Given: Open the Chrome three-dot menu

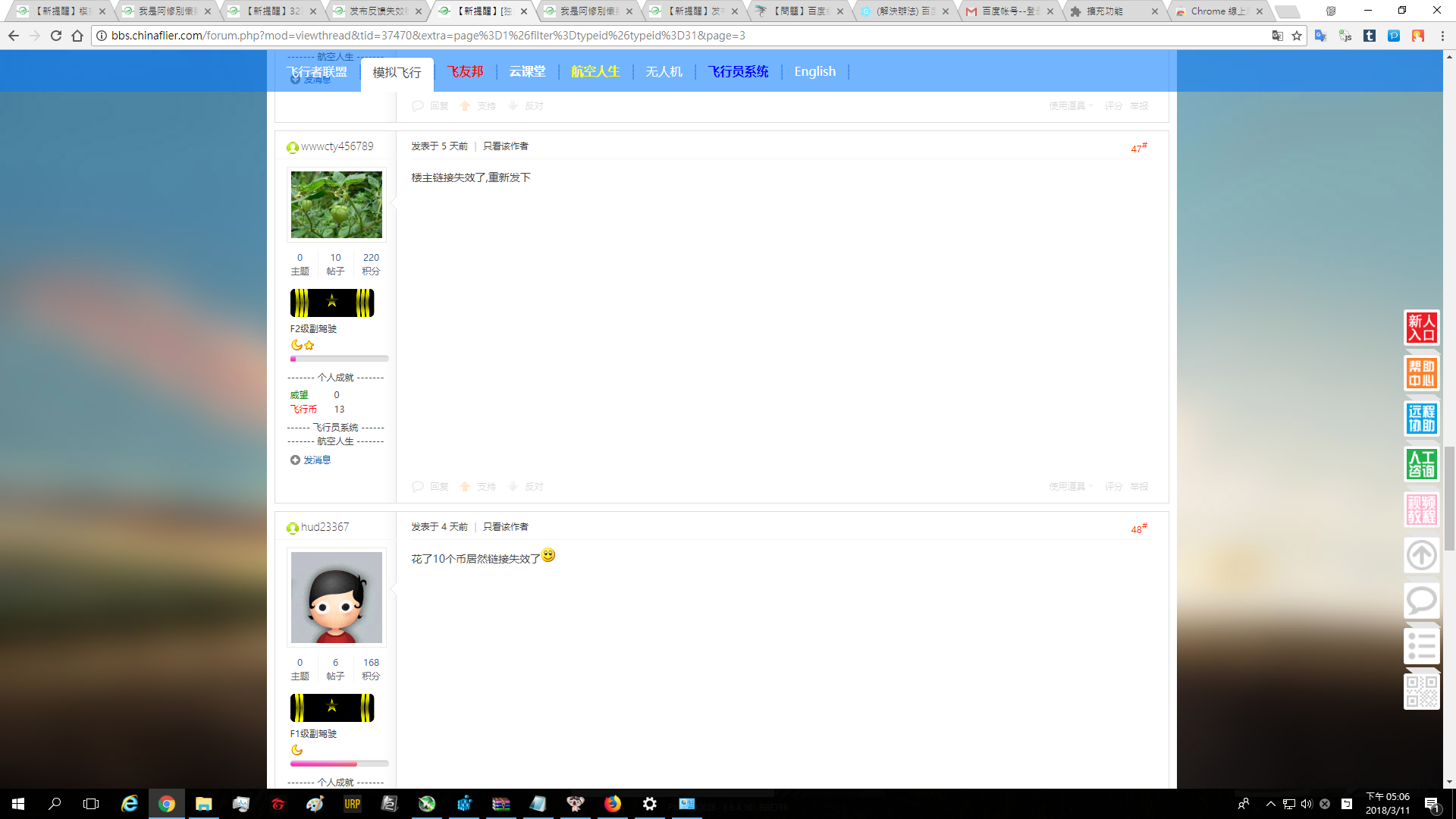Looking at the screenshot, I should click(1442, 36).
